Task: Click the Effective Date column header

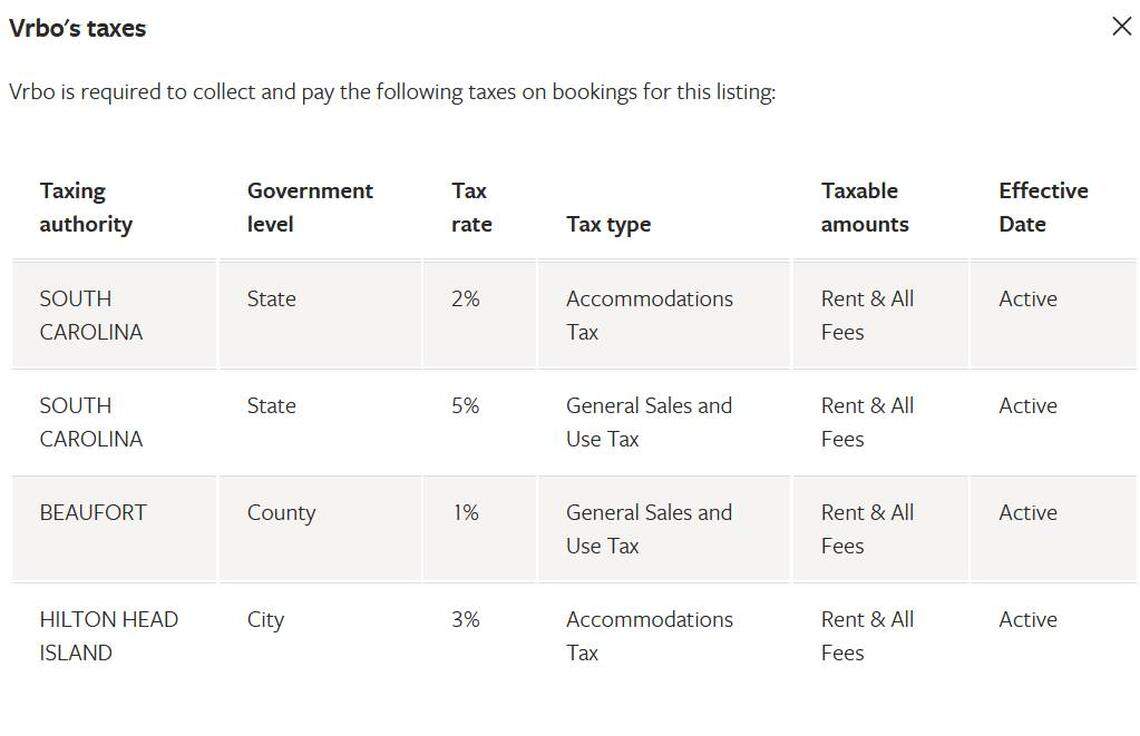Action: (x=1043, y=206)
